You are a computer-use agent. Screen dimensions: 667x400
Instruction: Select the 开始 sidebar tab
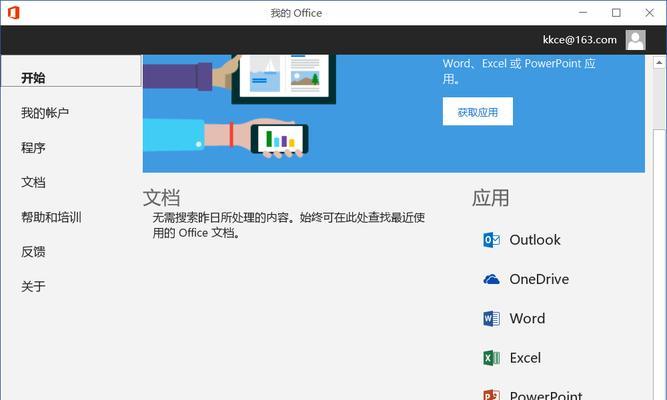[x=71, y=71]
